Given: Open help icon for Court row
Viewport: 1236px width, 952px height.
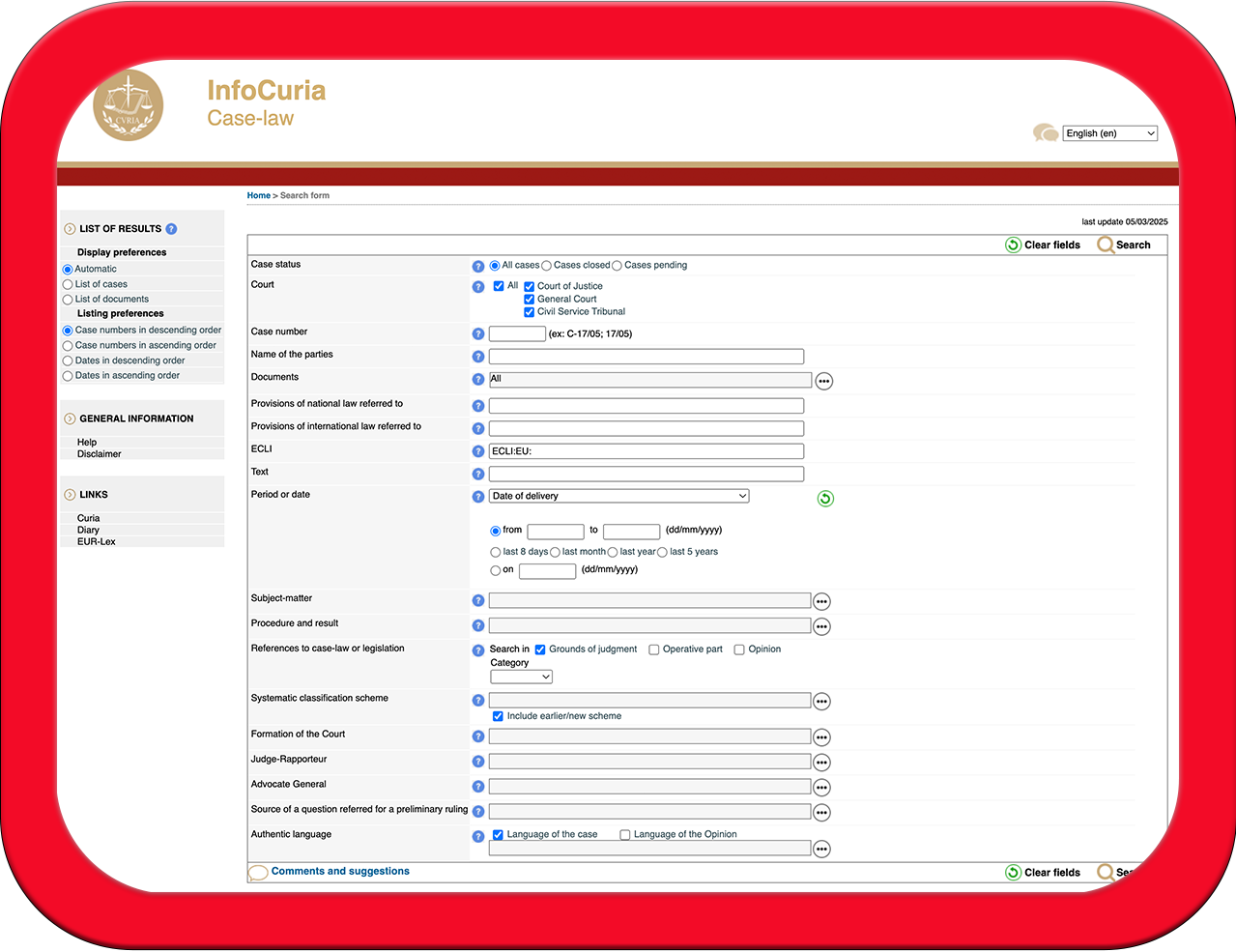Looking at the screenshot, I should 477,287.
